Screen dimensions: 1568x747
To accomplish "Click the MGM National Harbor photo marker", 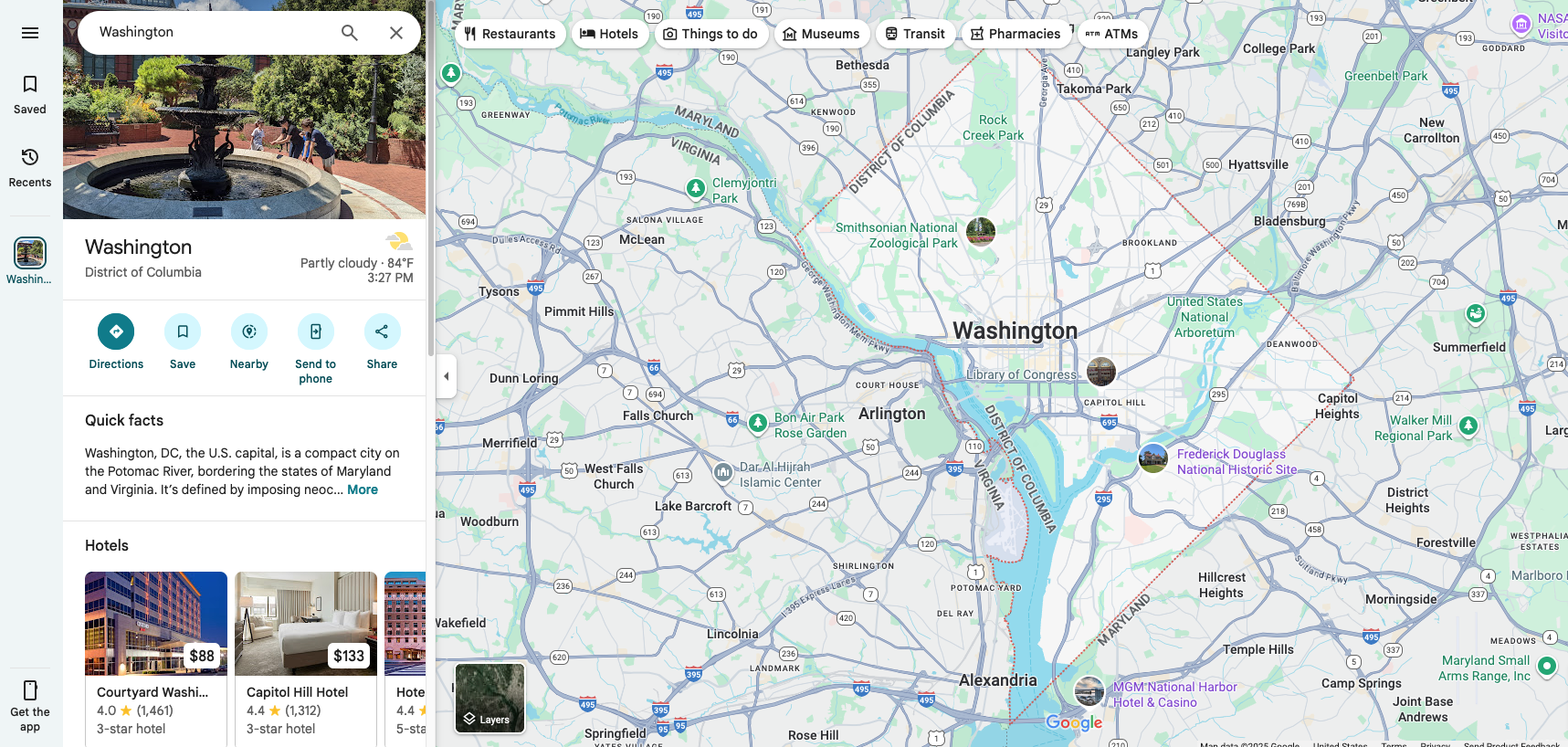I will [x=1089, y=691].
